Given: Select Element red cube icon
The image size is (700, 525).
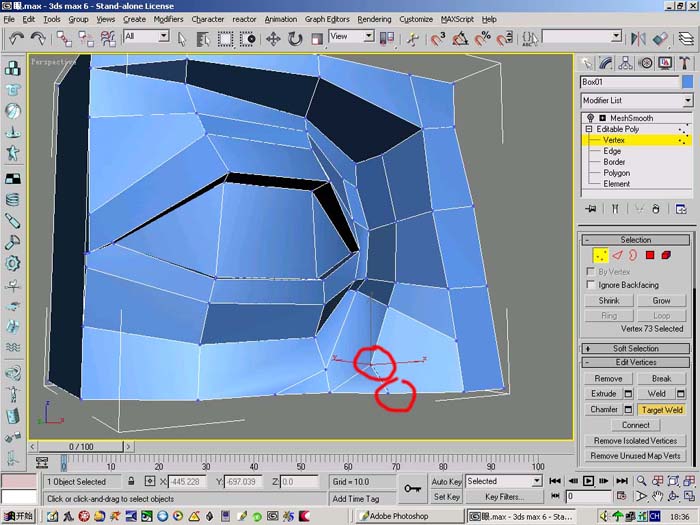Looking at the screenshot, I should 666,255.
